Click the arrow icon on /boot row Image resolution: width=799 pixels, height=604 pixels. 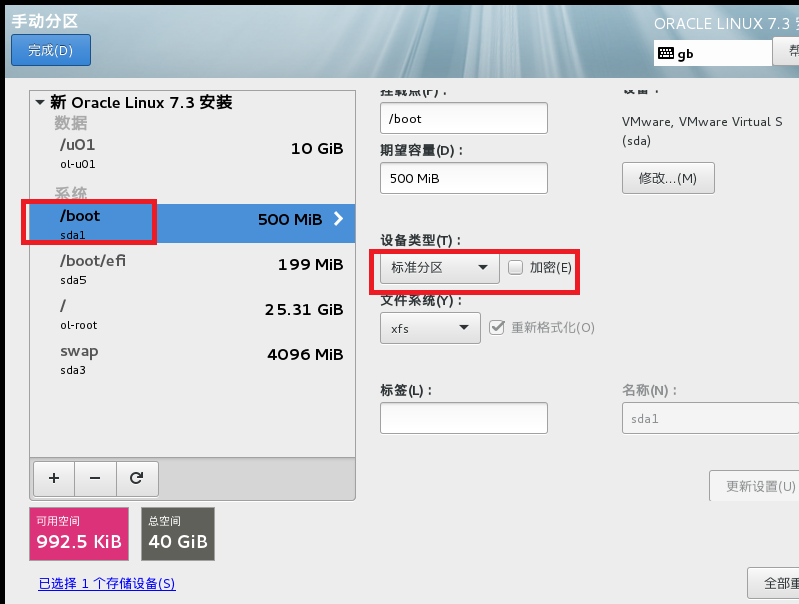coord(338,219)
